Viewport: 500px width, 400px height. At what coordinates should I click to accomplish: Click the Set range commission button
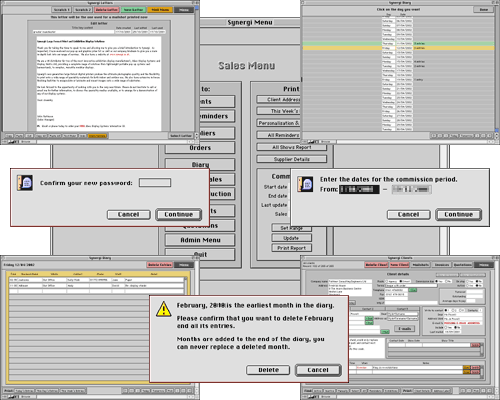pyautogui.click(x=292, y=228)
